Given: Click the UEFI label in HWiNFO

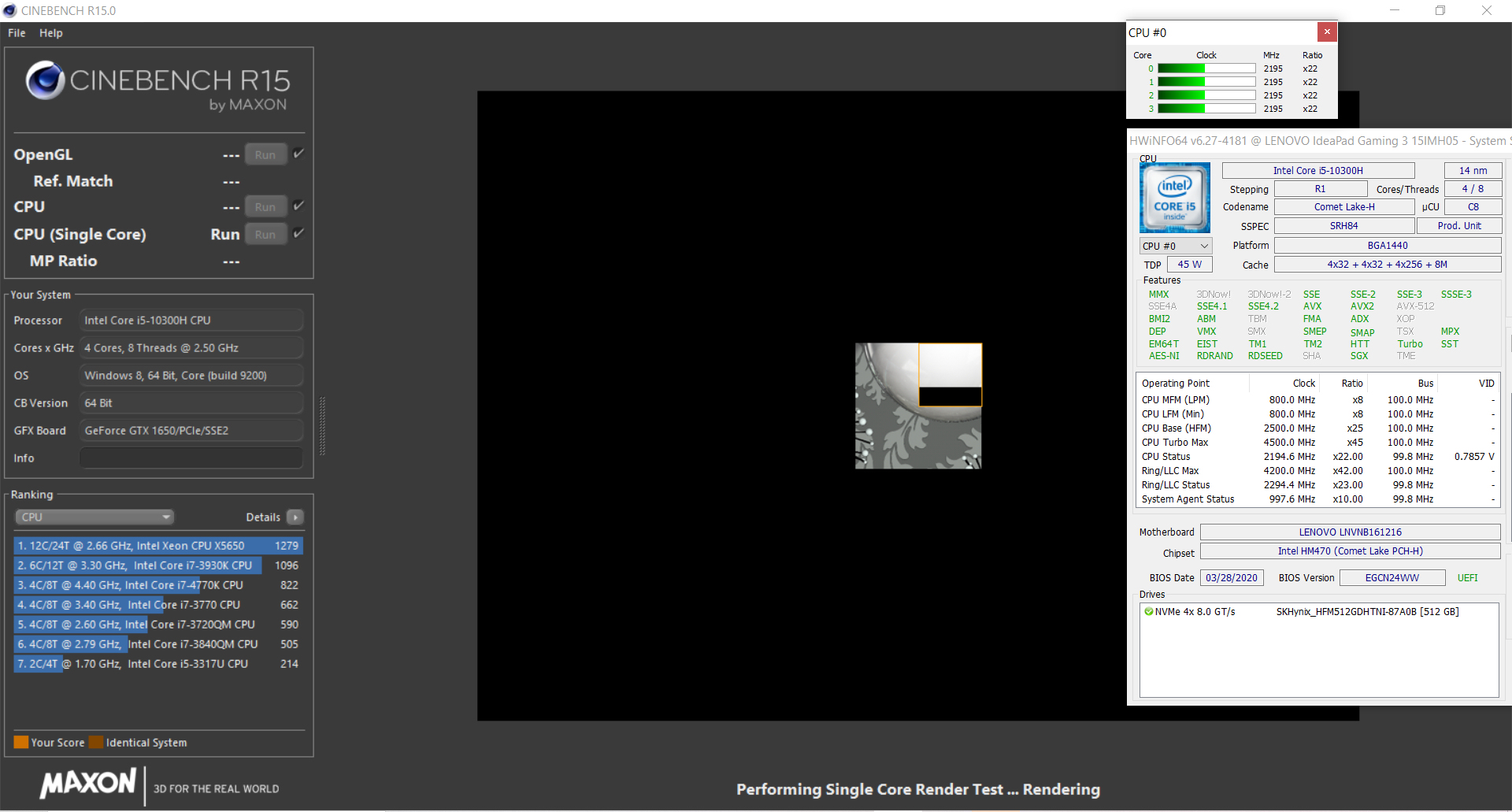Looking at the screenshot, I should point(1467,578).
